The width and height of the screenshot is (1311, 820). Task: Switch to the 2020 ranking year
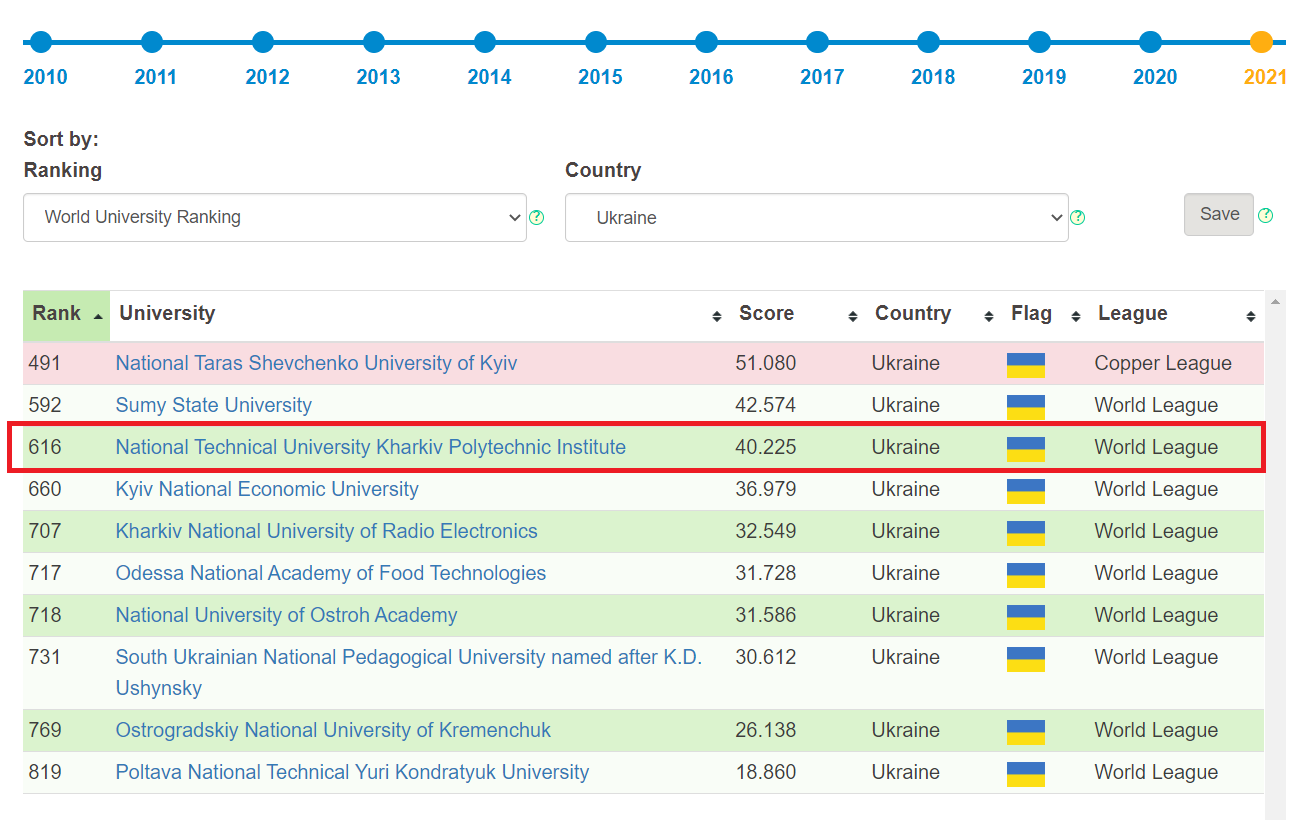(x=1151, y=42)
